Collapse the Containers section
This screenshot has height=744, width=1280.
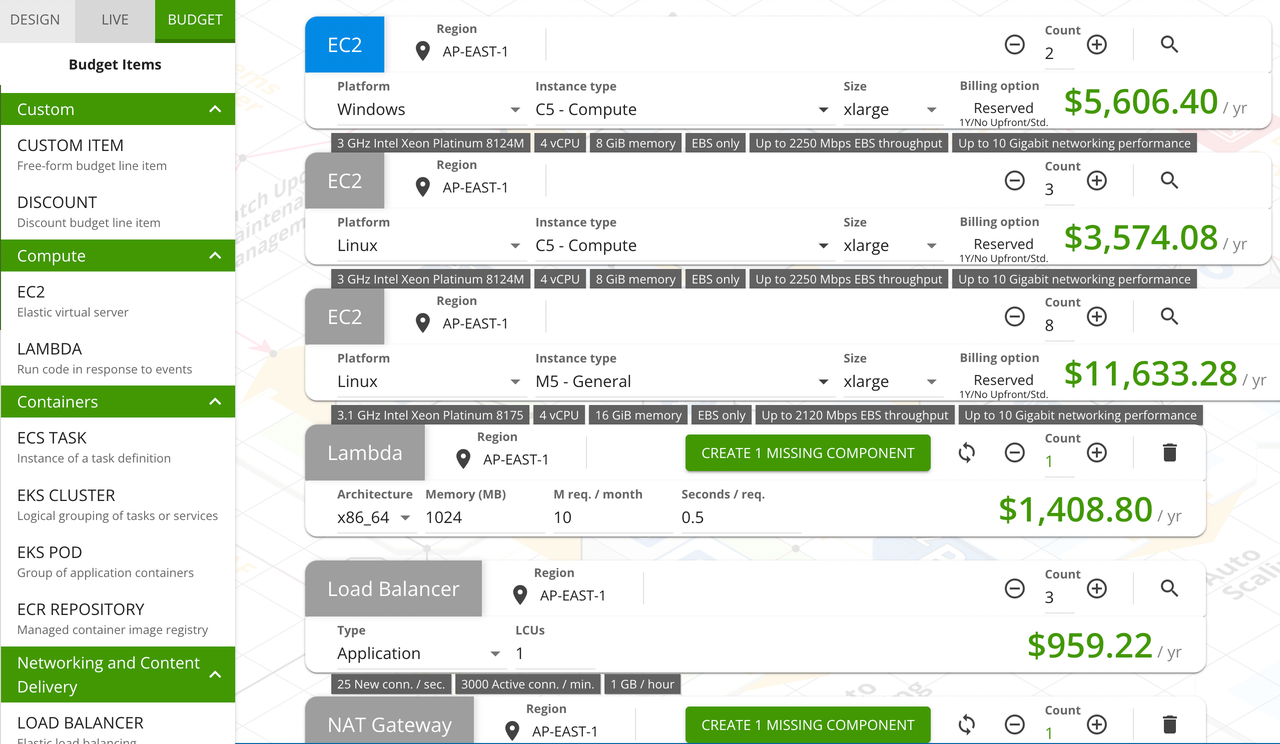coord(117,402)
